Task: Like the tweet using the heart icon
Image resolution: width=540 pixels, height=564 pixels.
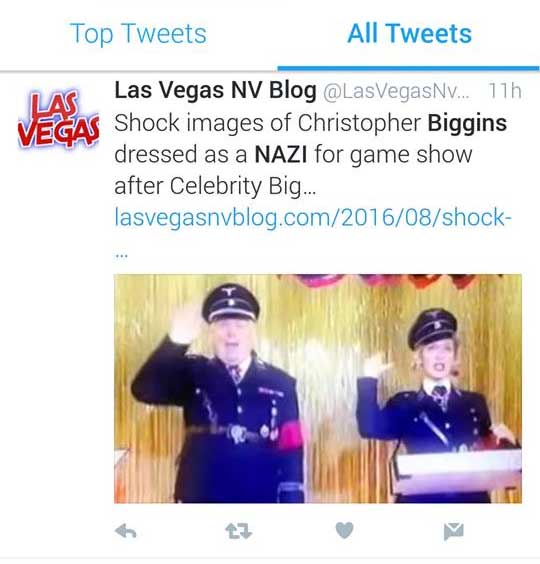Action: (344, 531)
